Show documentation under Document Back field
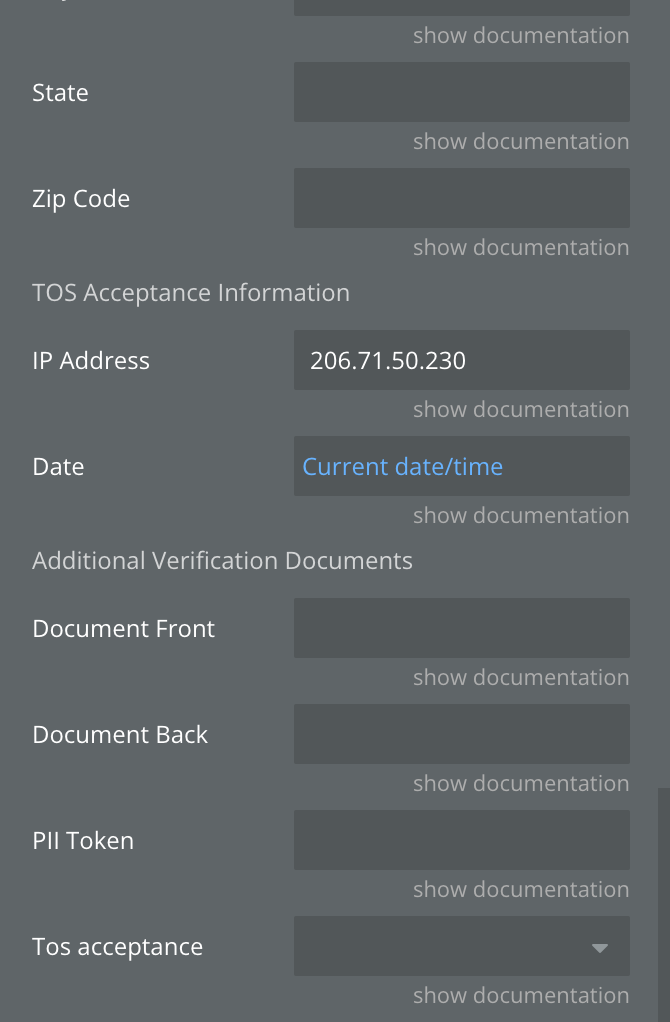 521,783
